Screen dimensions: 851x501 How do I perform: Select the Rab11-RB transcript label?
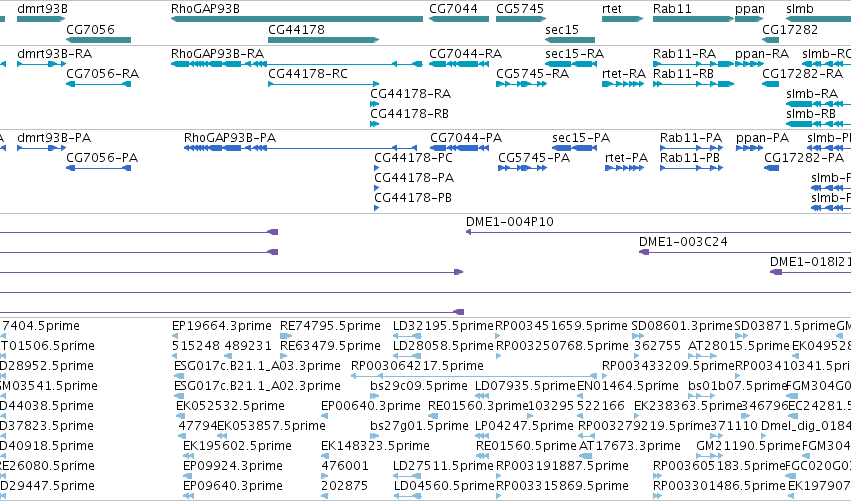683,74
